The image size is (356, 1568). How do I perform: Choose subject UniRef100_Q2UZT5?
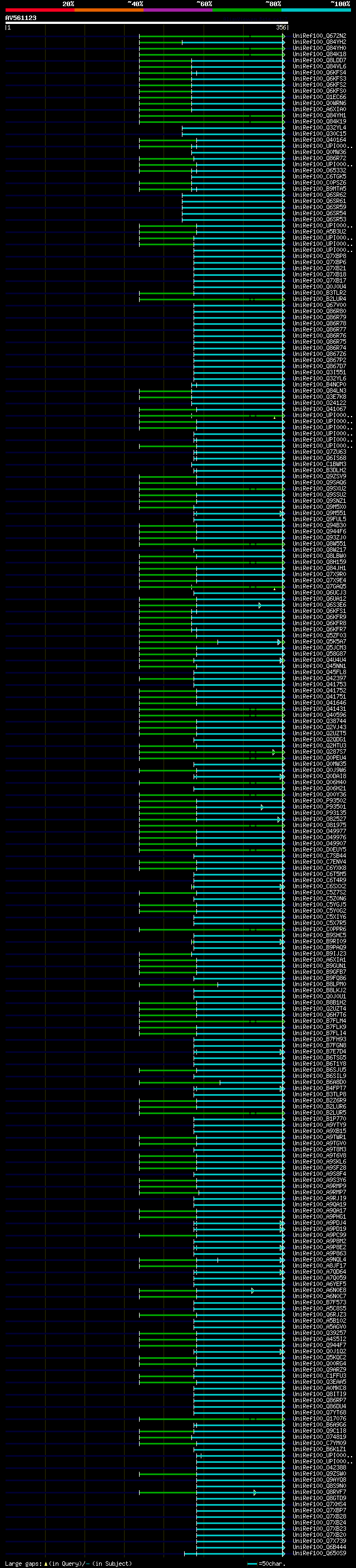[x=319, y=734]
